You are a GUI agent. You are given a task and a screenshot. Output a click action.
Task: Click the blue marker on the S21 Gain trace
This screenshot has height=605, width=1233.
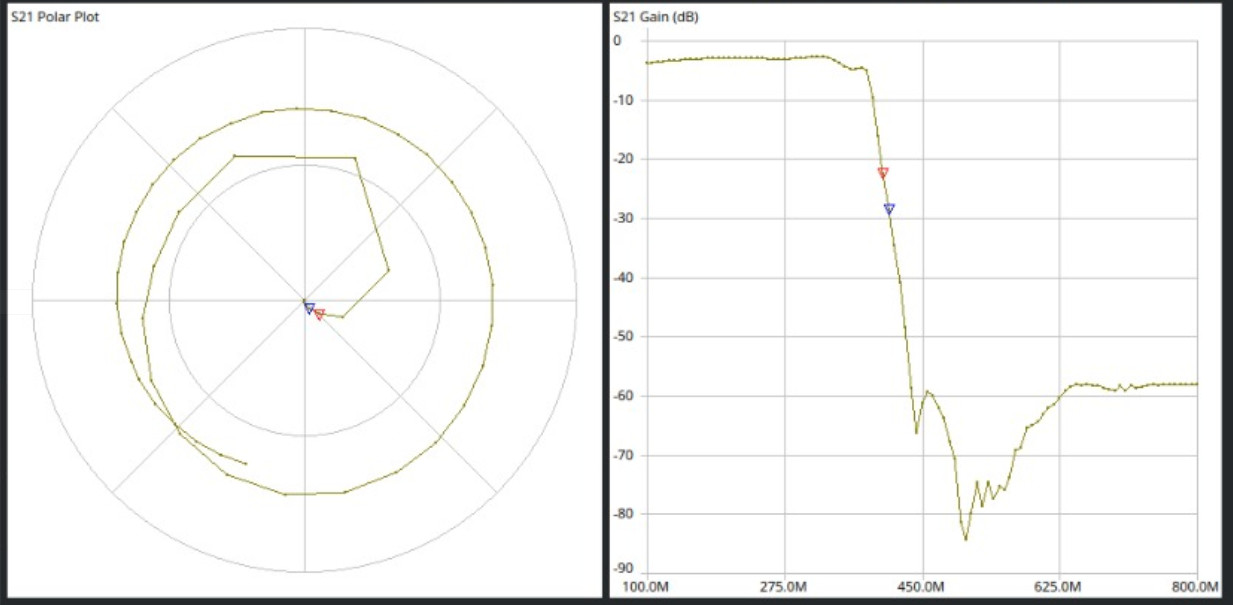coord(889,209)
